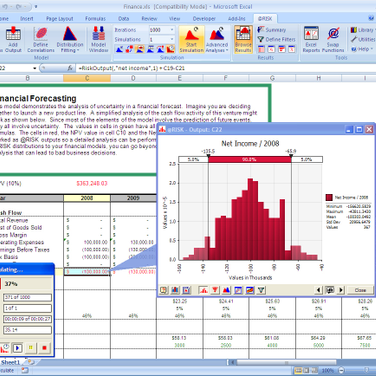The width and height of the screenshot is (376, 376).
Task: Click left delimiter marker at -135.5
Action: pos(208,155)
